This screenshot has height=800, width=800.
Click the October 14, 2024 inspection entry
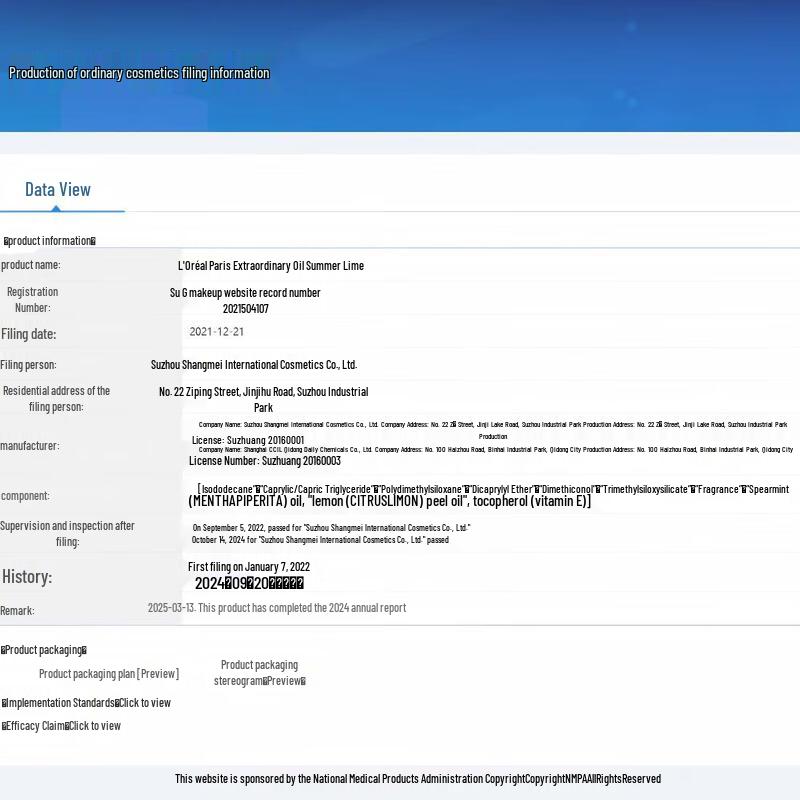click(x=320, y=540)
